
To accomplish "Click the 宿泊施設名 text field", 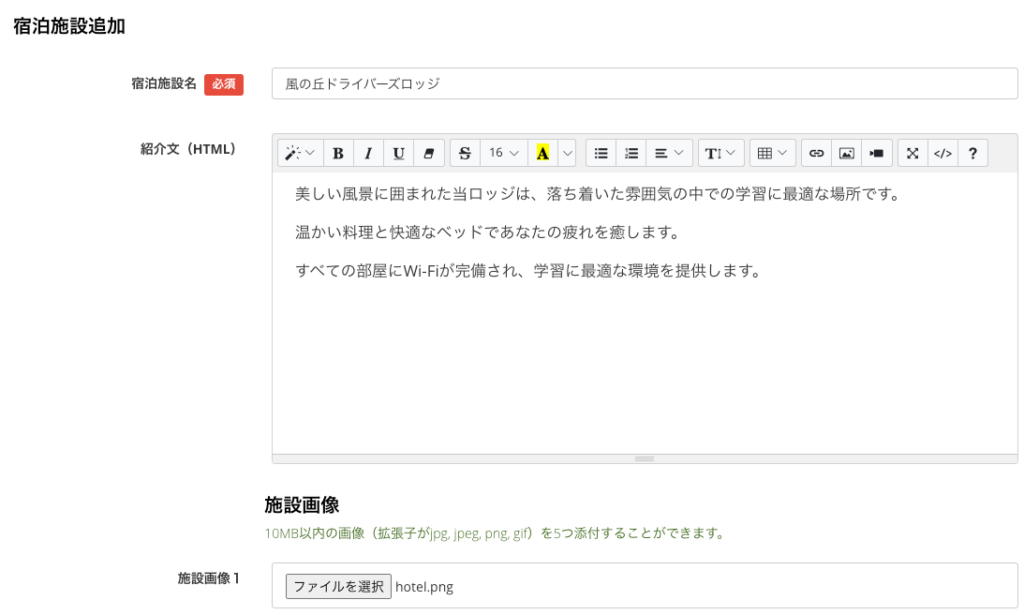I will pos(644,84).
